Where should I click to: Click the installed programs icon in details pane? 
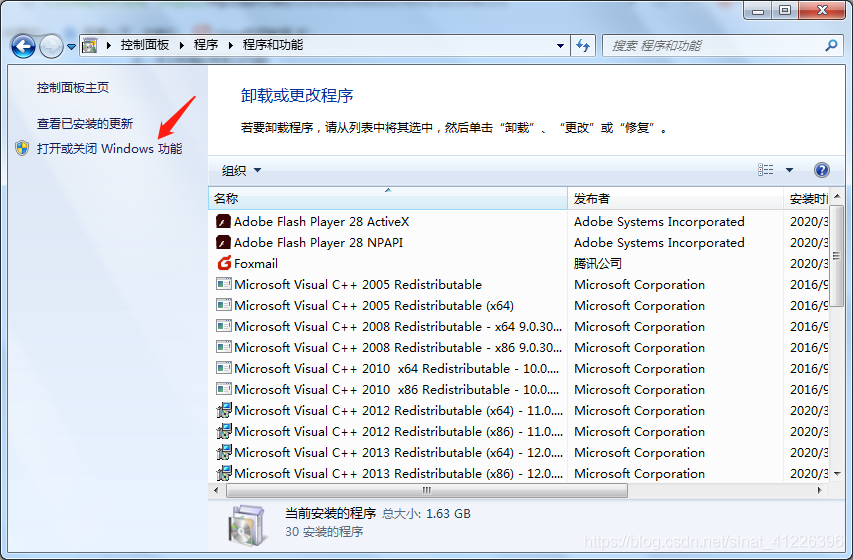[246, 525]
